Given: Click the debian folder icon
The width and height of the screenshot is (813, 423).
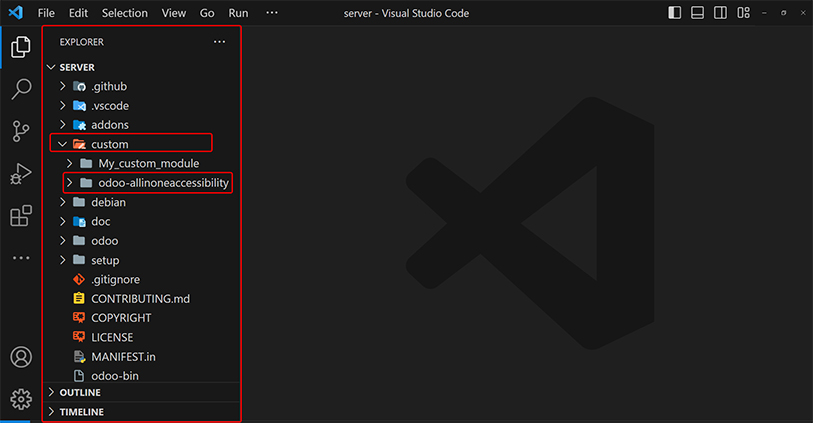Looking at the screenshot, I should (79, 202).
